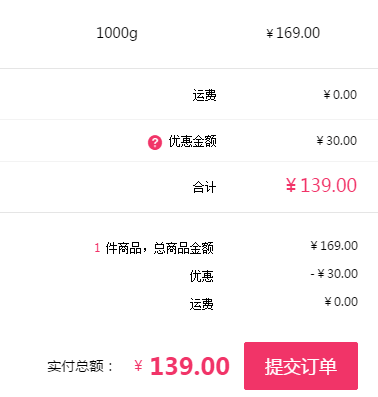Click the 优惠 label in order summary
The height and width of the screenshot is (397, 378).
tap(202, 276)
